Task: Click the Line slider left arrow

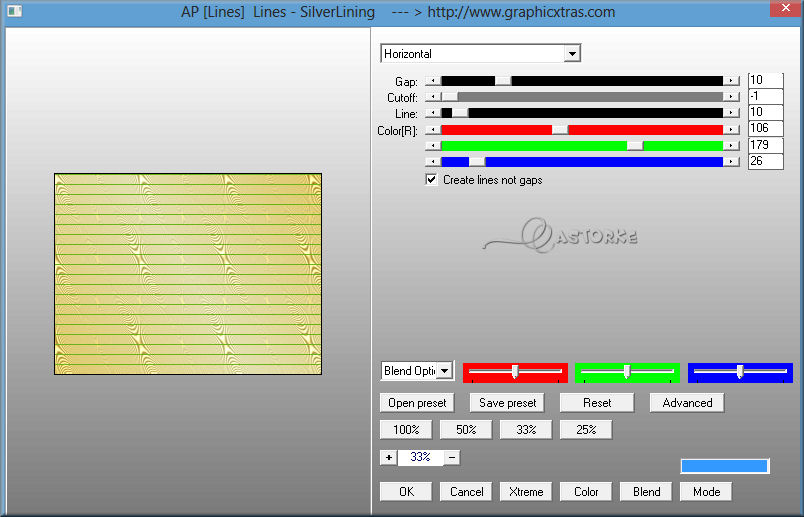Action: [433, 113]
